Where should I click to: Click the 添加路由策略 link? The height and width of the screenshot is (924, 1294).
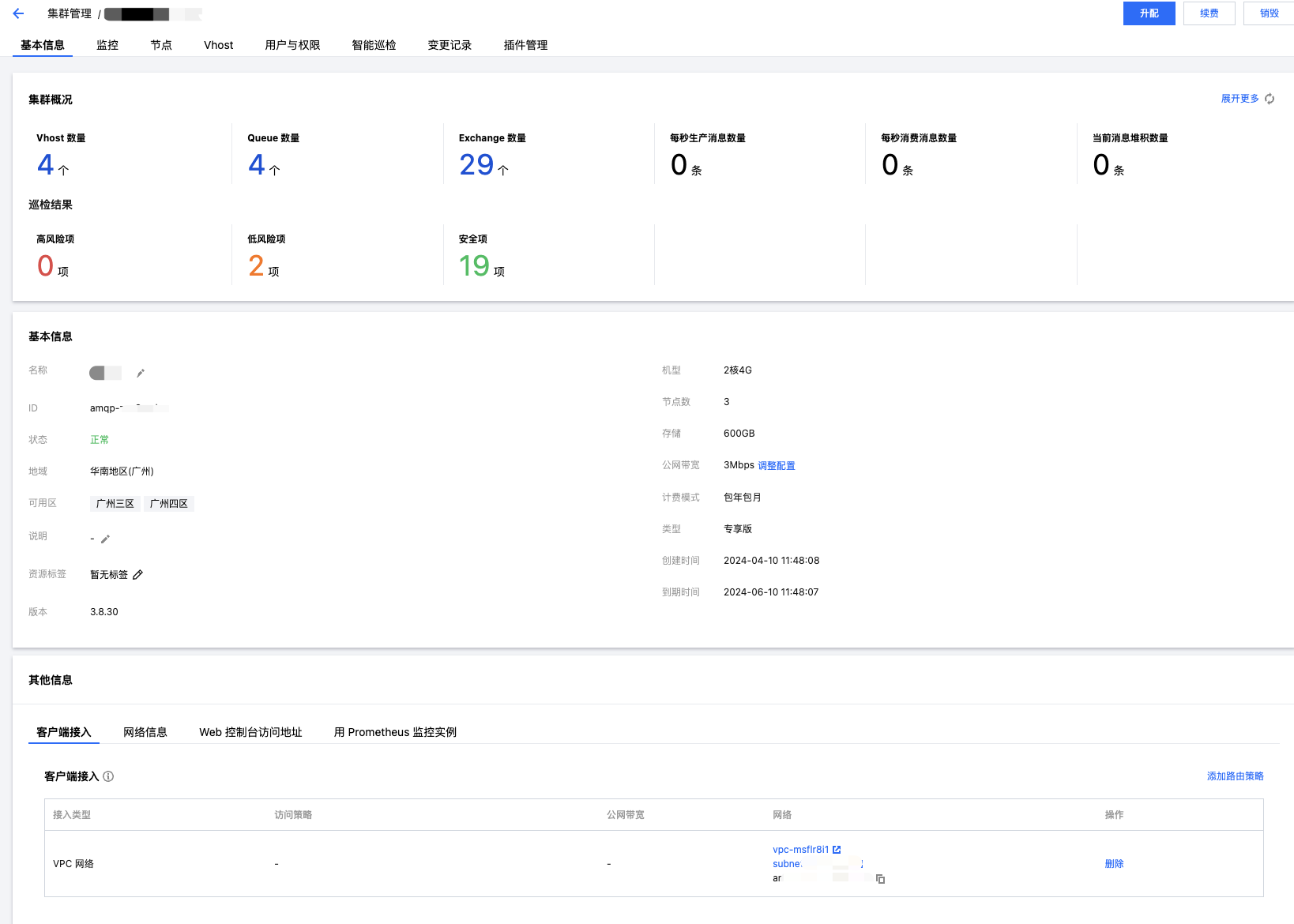[x=1235, y=776]
